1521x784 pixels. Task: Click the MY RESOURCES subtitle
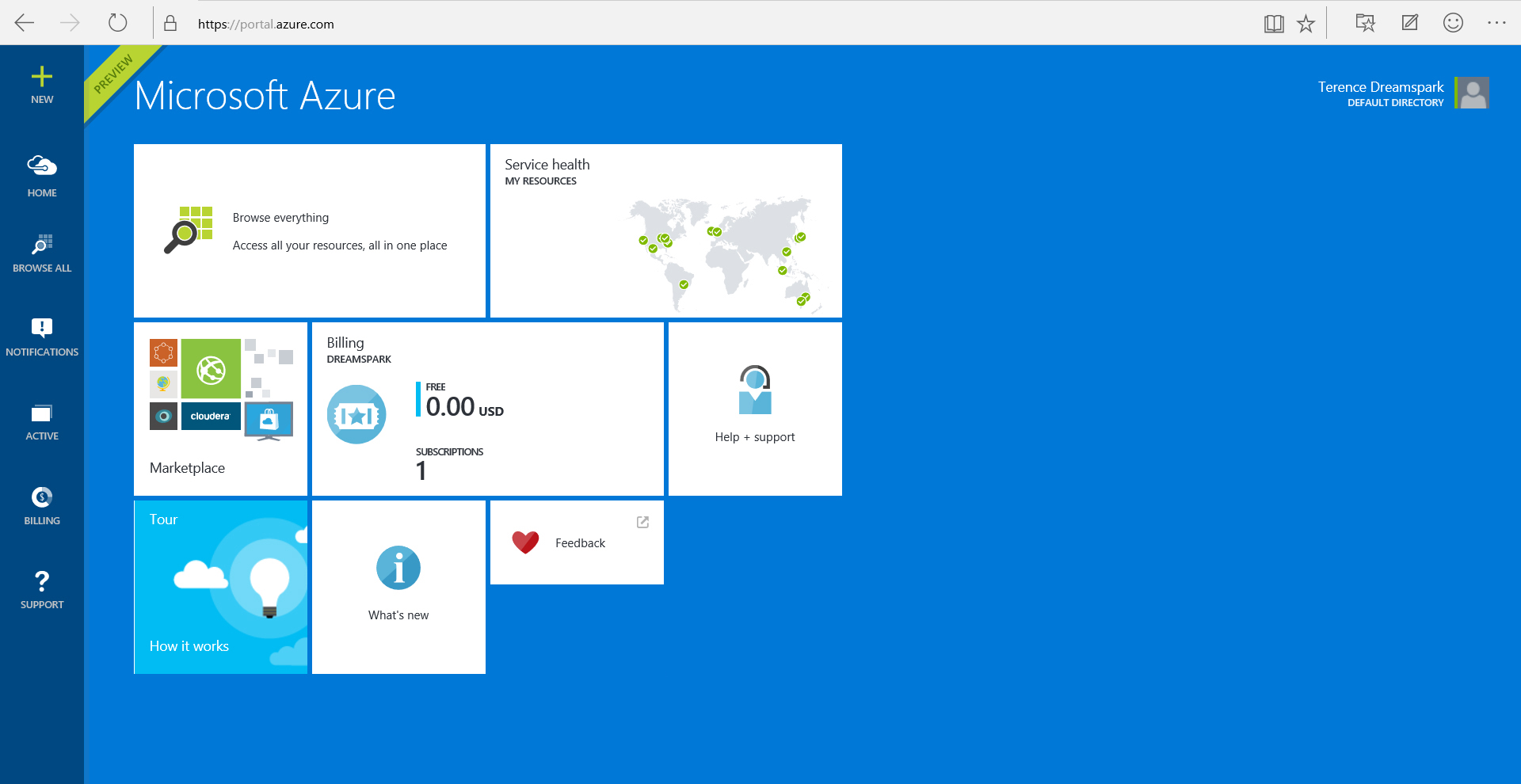541,181
